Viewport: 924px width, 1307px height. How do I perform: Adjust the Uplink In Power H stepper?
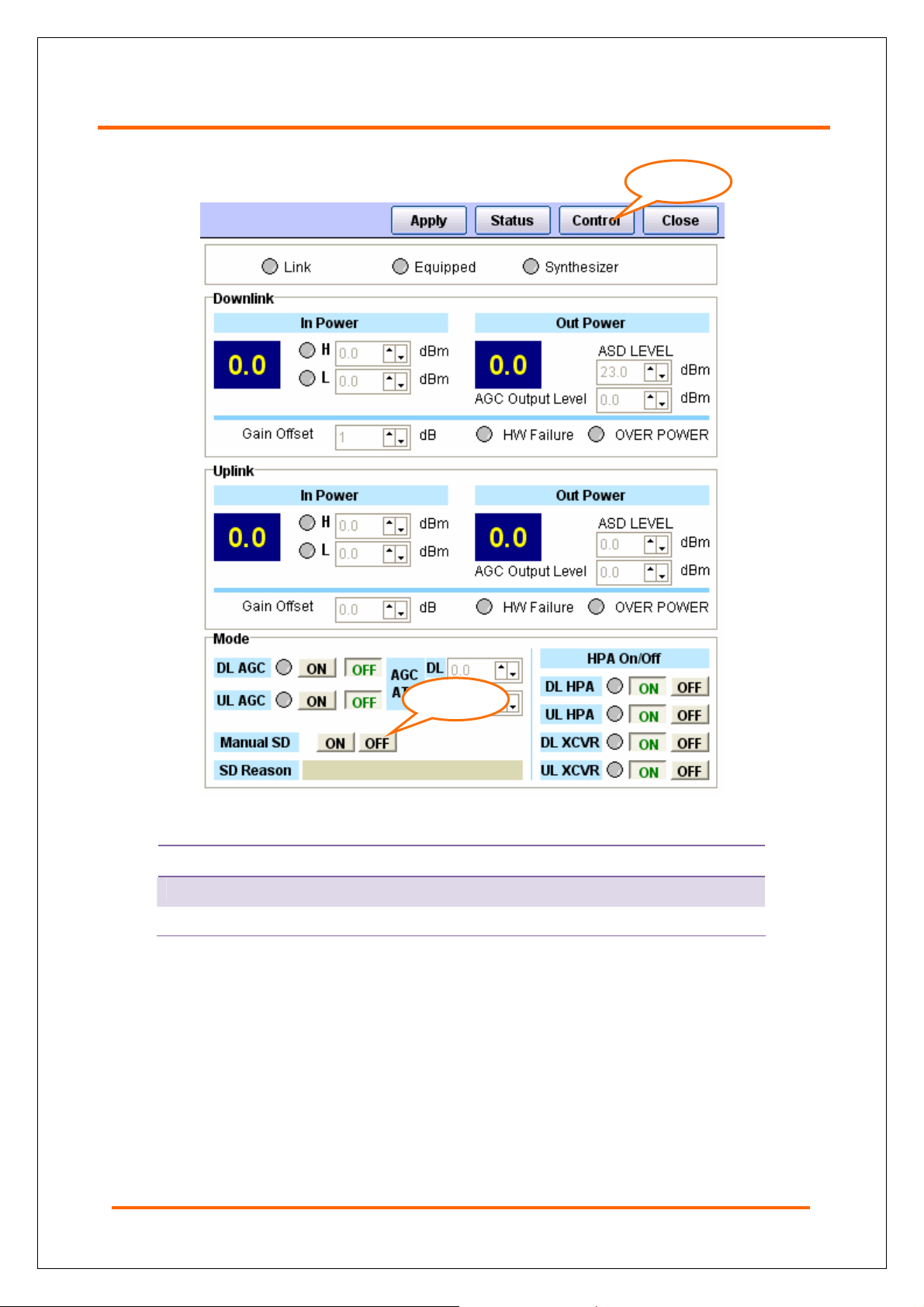click(396, 526)
